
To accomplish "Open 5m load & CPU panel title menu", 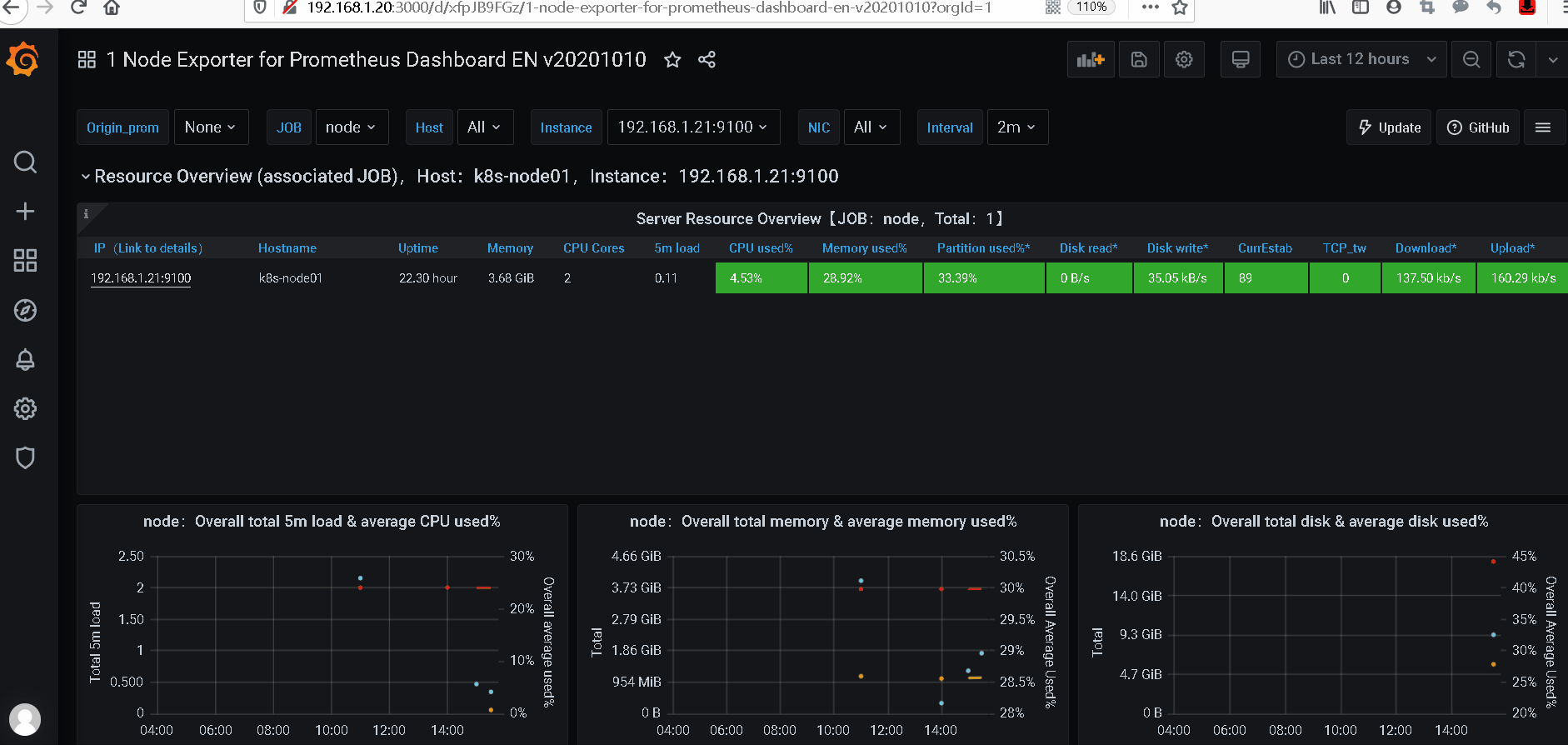I will pos(322,522).
